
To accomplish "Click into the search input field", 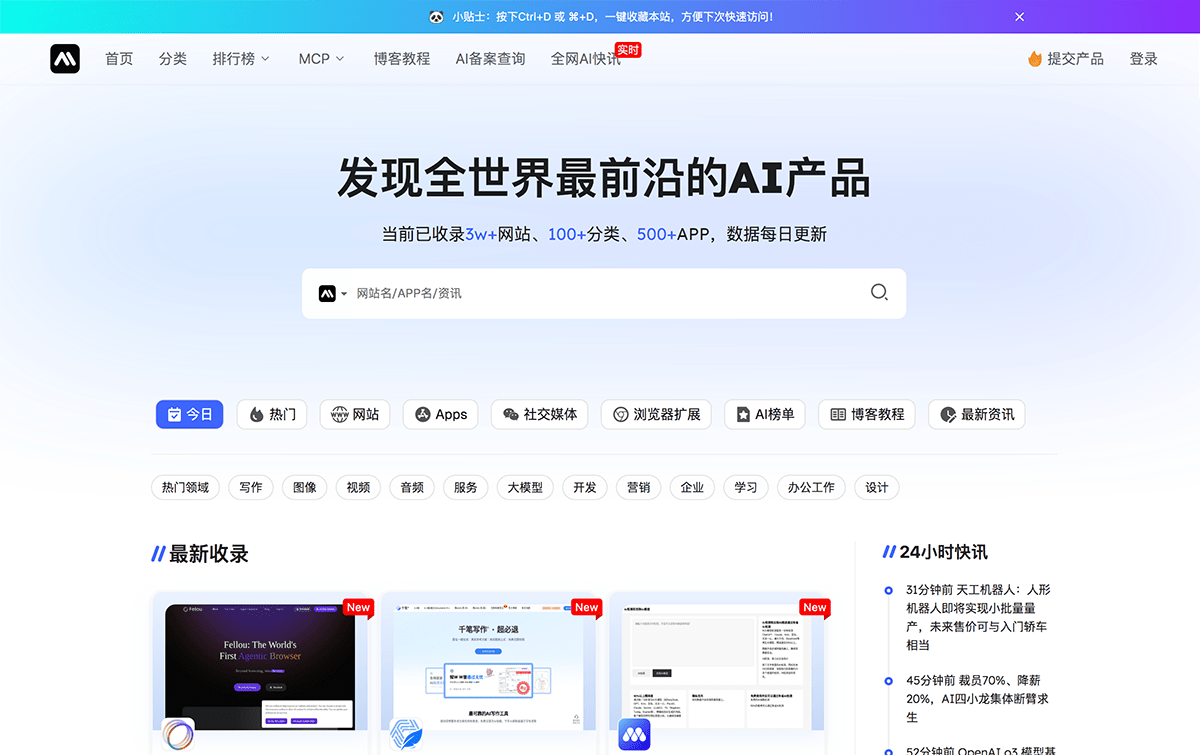I will click(x=600, y=293).
